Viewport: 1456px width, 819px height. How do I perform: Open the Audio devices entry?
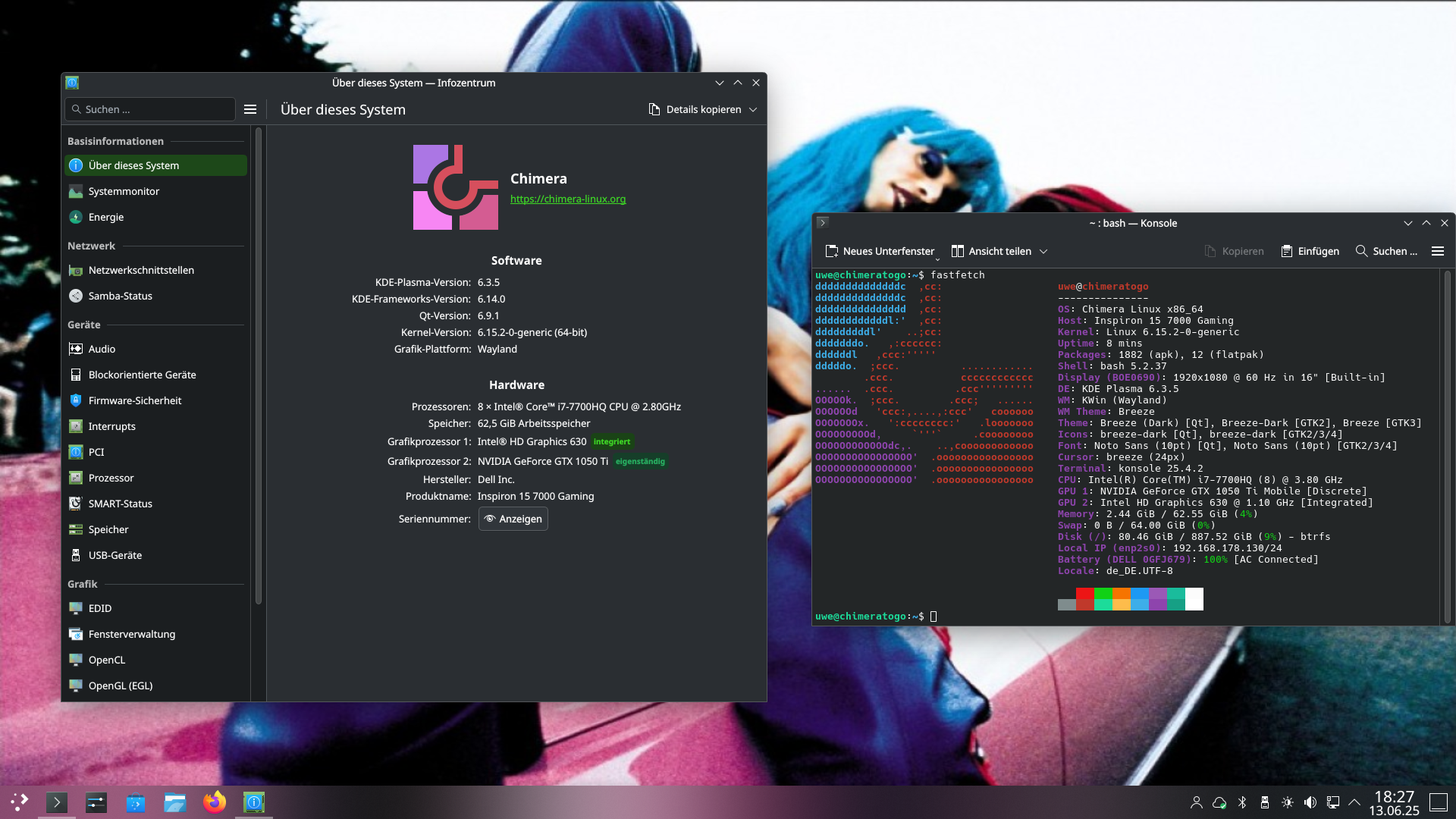tap(155, 349)
